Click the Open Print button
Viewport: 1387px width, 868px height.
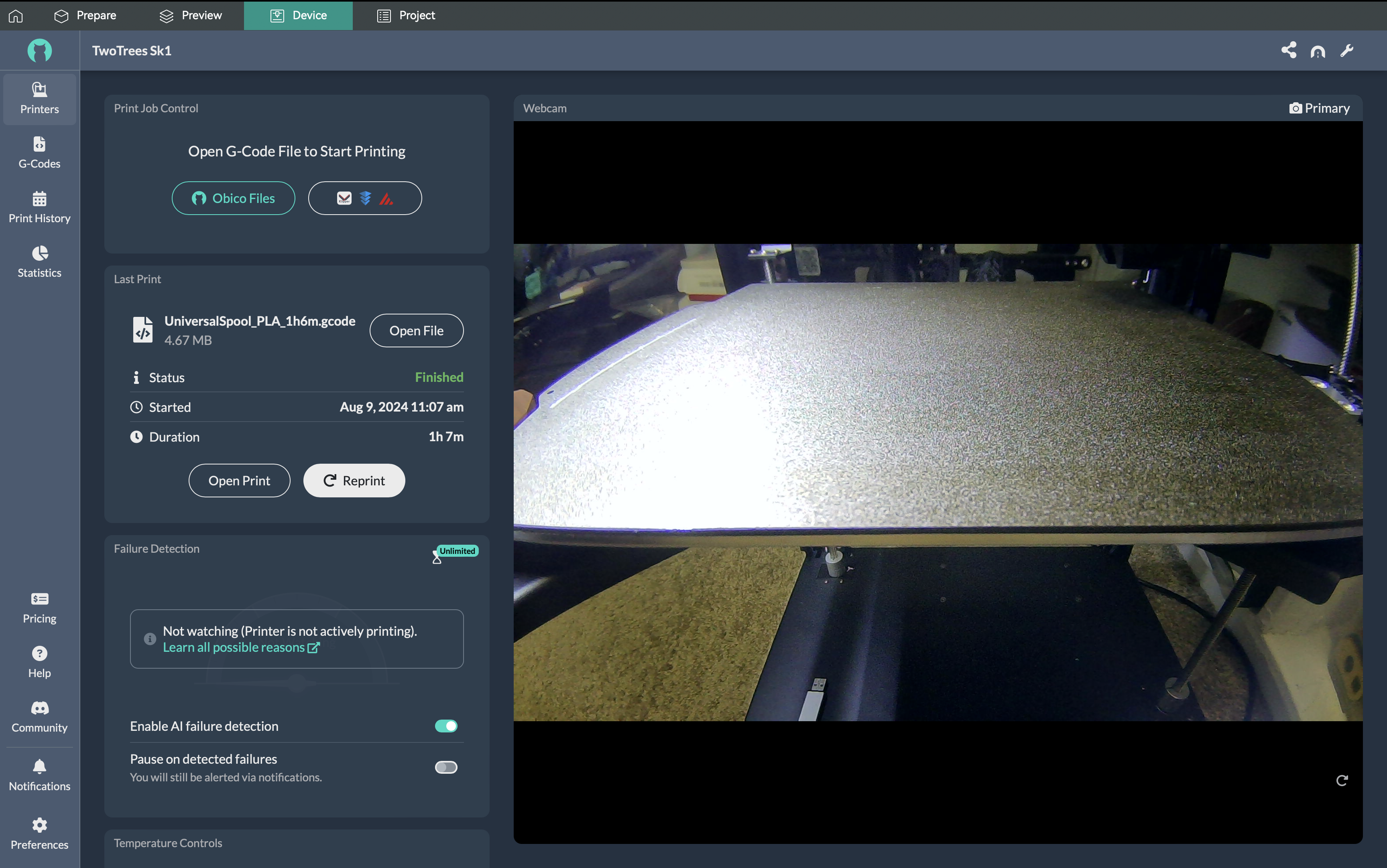tap(239, 481)
